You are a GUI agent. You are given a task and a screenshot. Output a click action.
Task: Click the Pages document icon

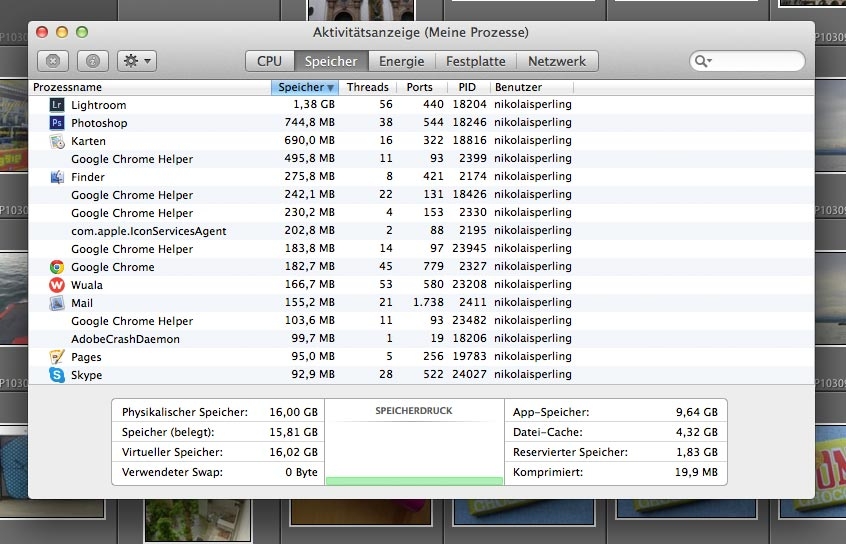tap(57, 357)
